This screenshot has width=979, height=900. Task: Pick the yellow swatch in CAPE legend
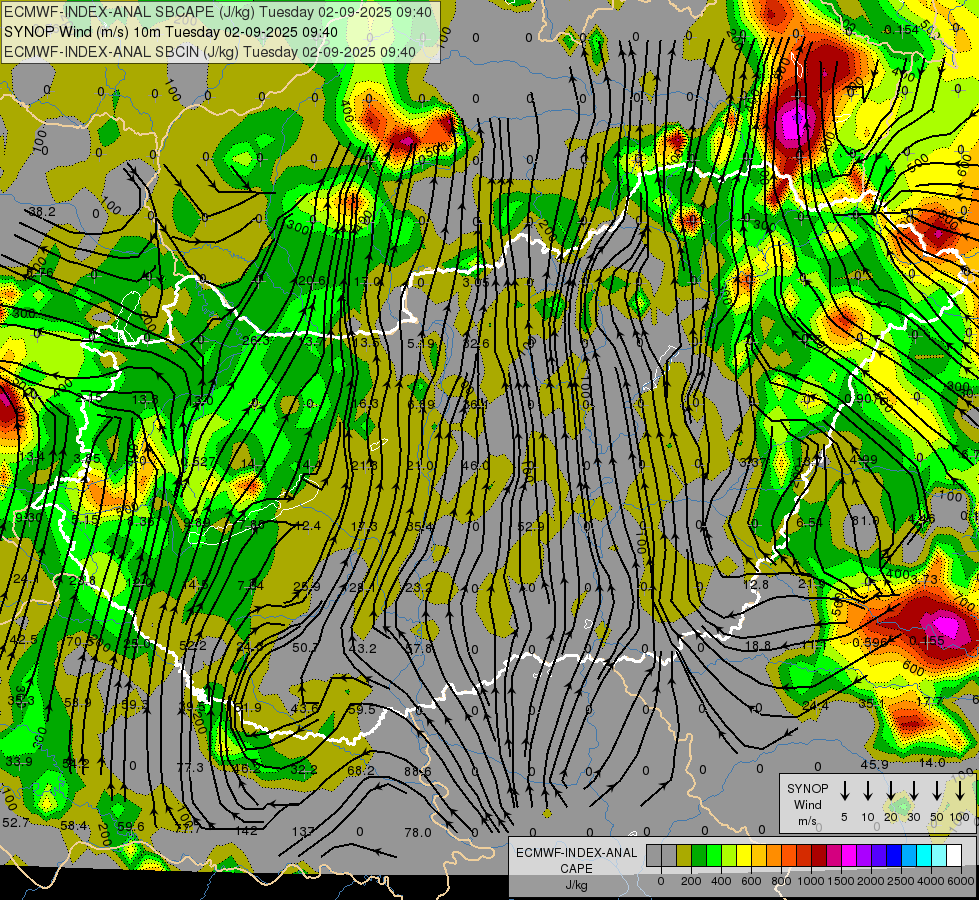[744, 856]
